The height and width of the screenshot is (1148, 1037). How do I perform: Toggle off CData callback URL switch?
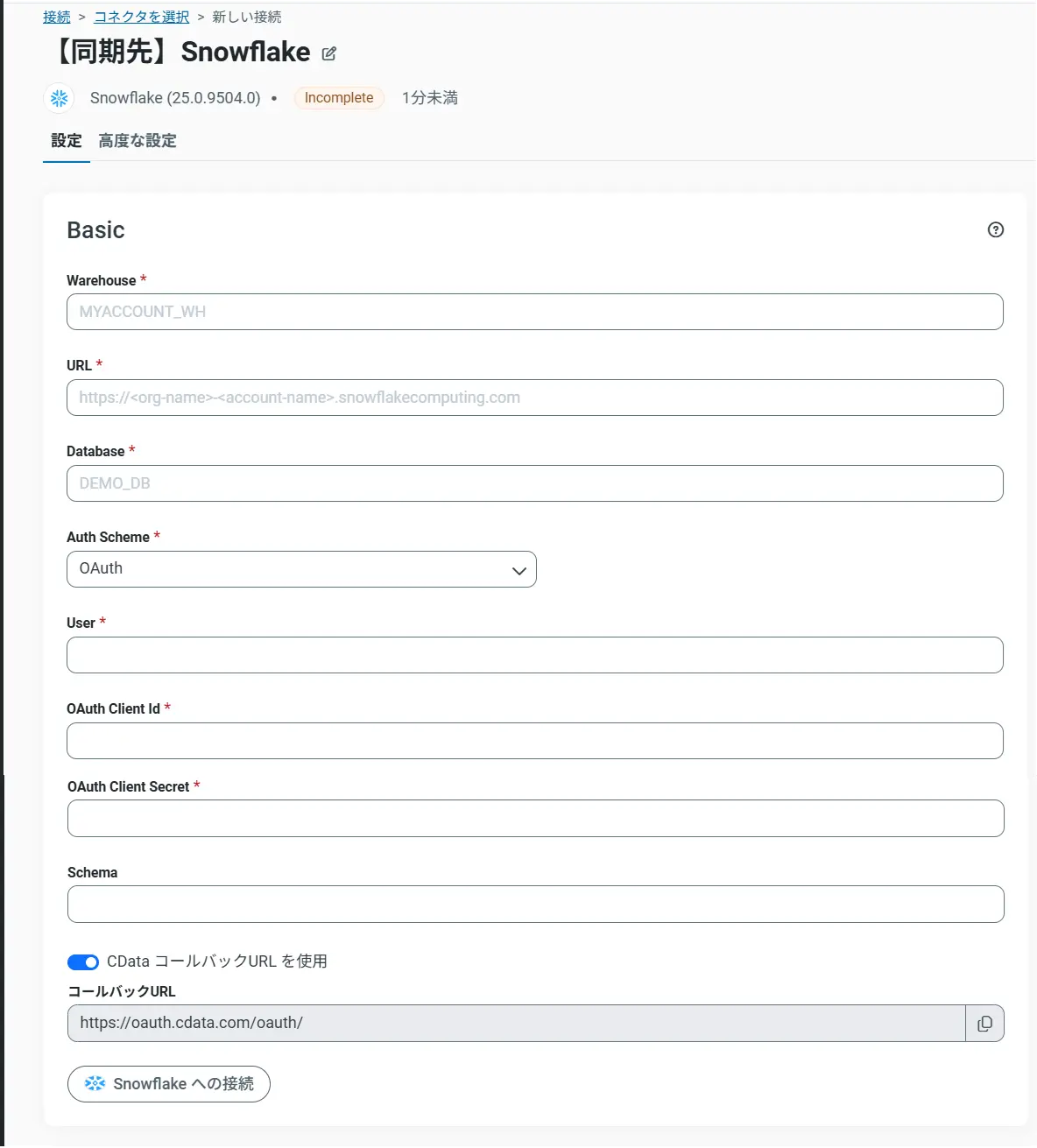click(83, 962)
